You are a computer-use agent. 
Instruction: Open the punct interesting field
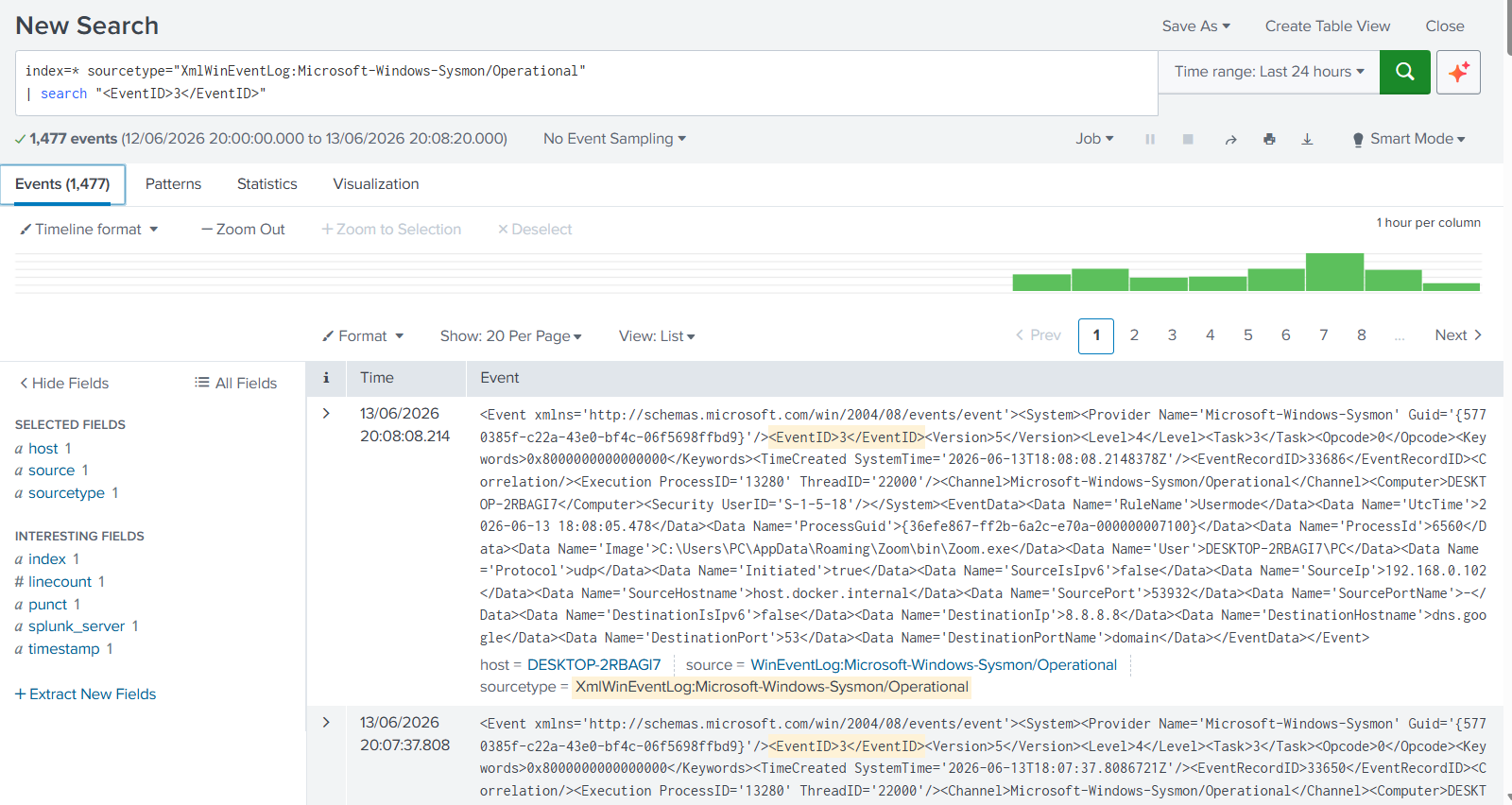[x=47, y=605]
